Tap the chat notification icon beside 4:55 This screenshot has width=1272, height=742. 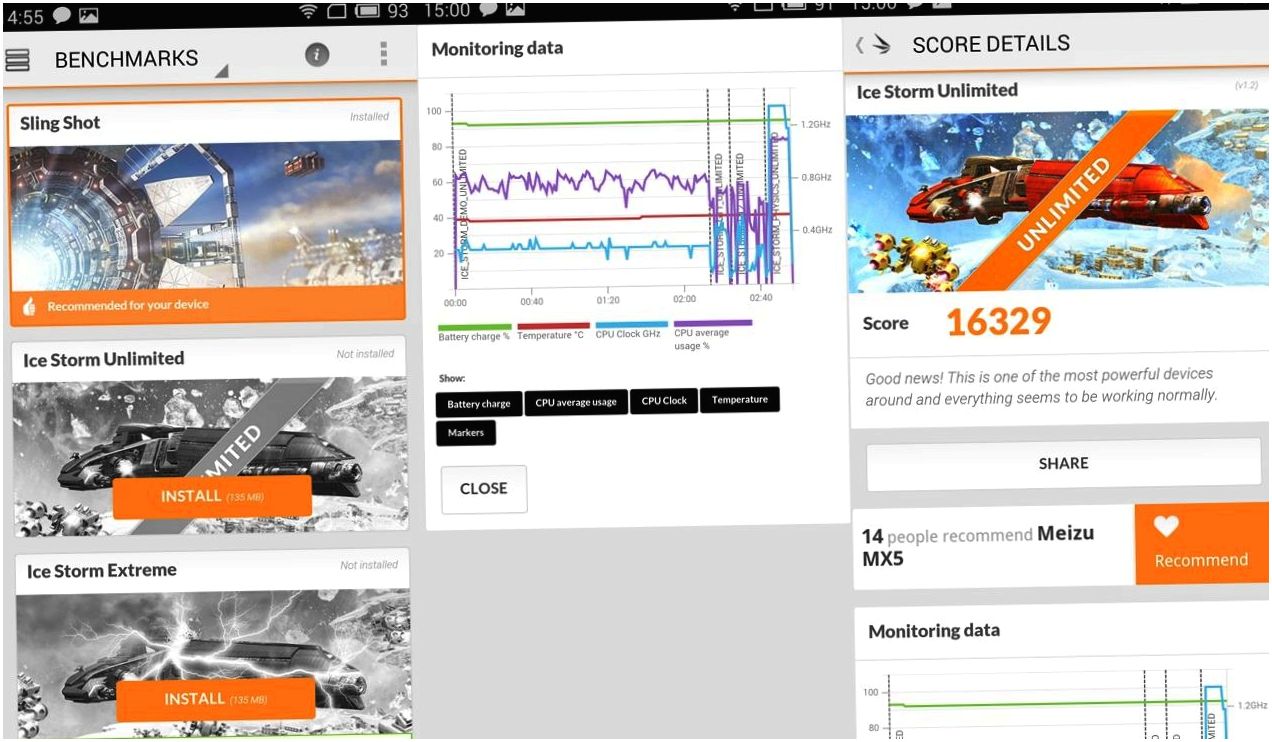(60, 16)
